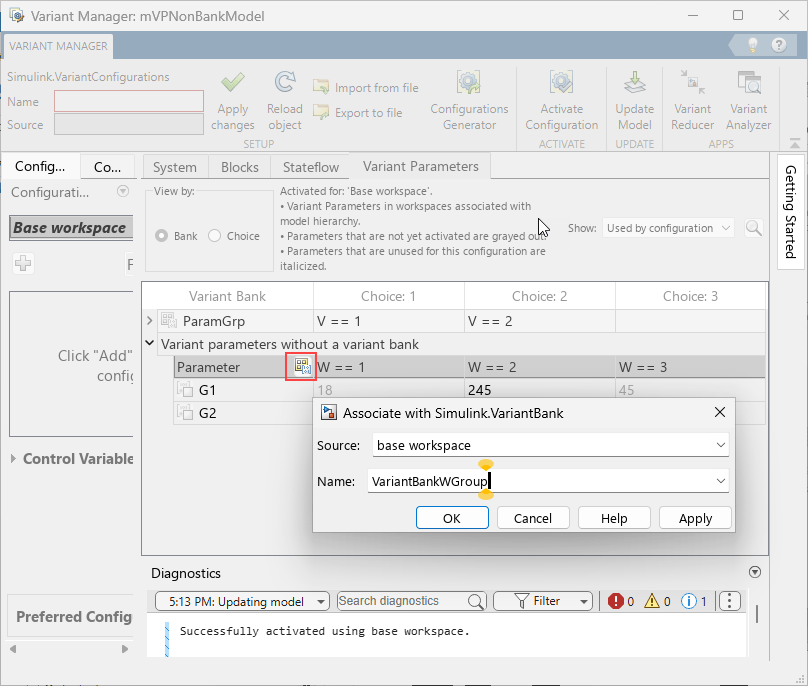Open the Filter dropdown in Diagnostics
This screenshot has height=686, width=808.
click(542, 601)
